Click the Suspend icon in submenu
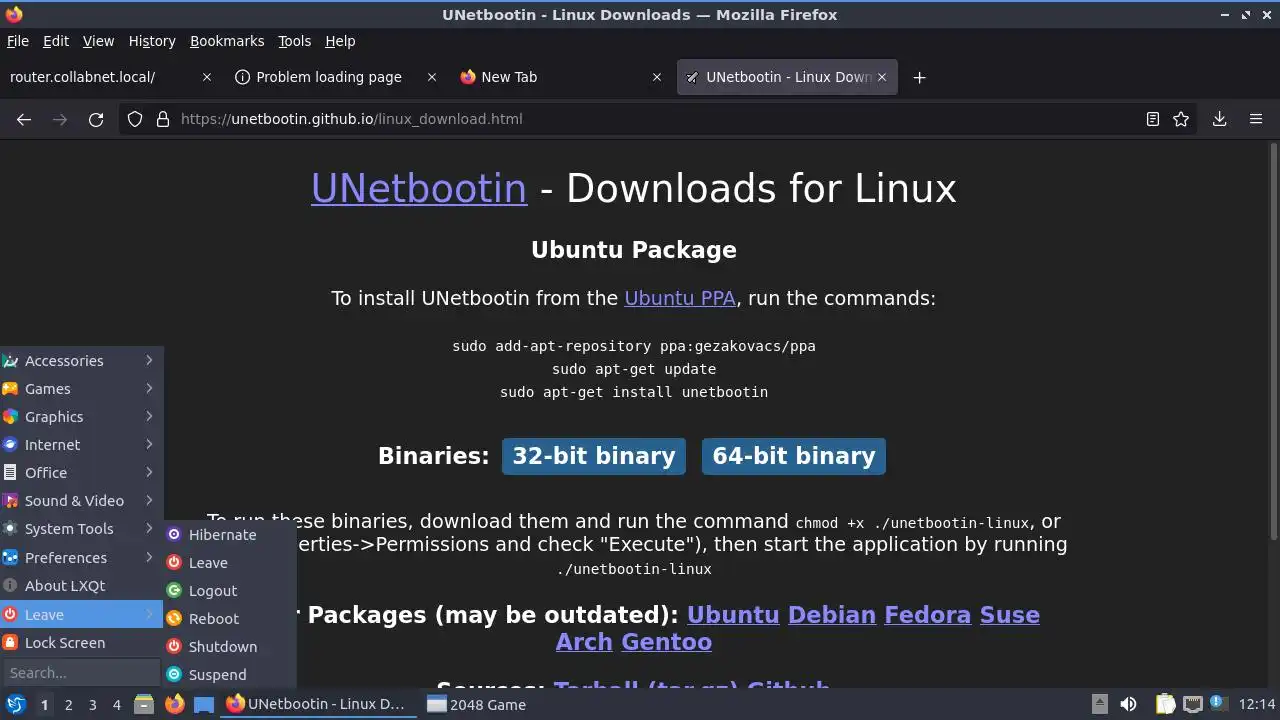This screenshot has height=720, width=1280. [x=174, y=675]
